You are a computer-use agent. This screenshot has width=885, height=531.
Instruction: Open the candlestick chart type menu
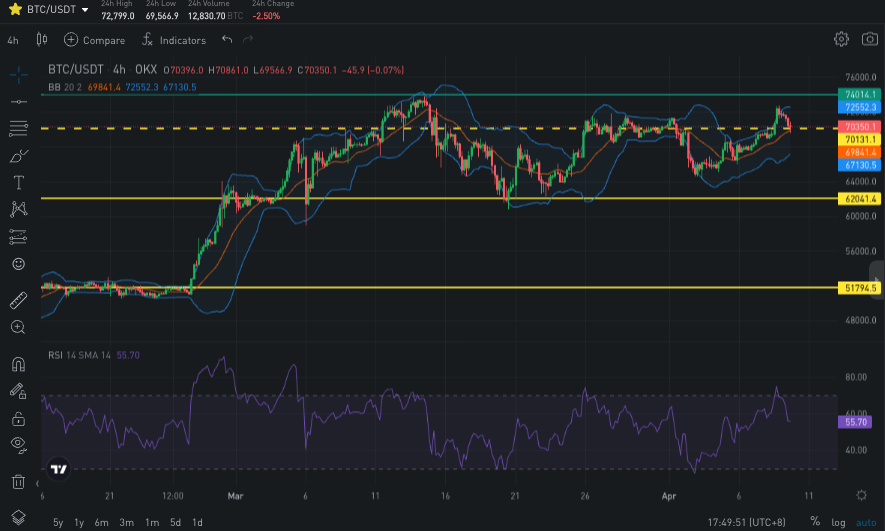click(x=42, y=40)
